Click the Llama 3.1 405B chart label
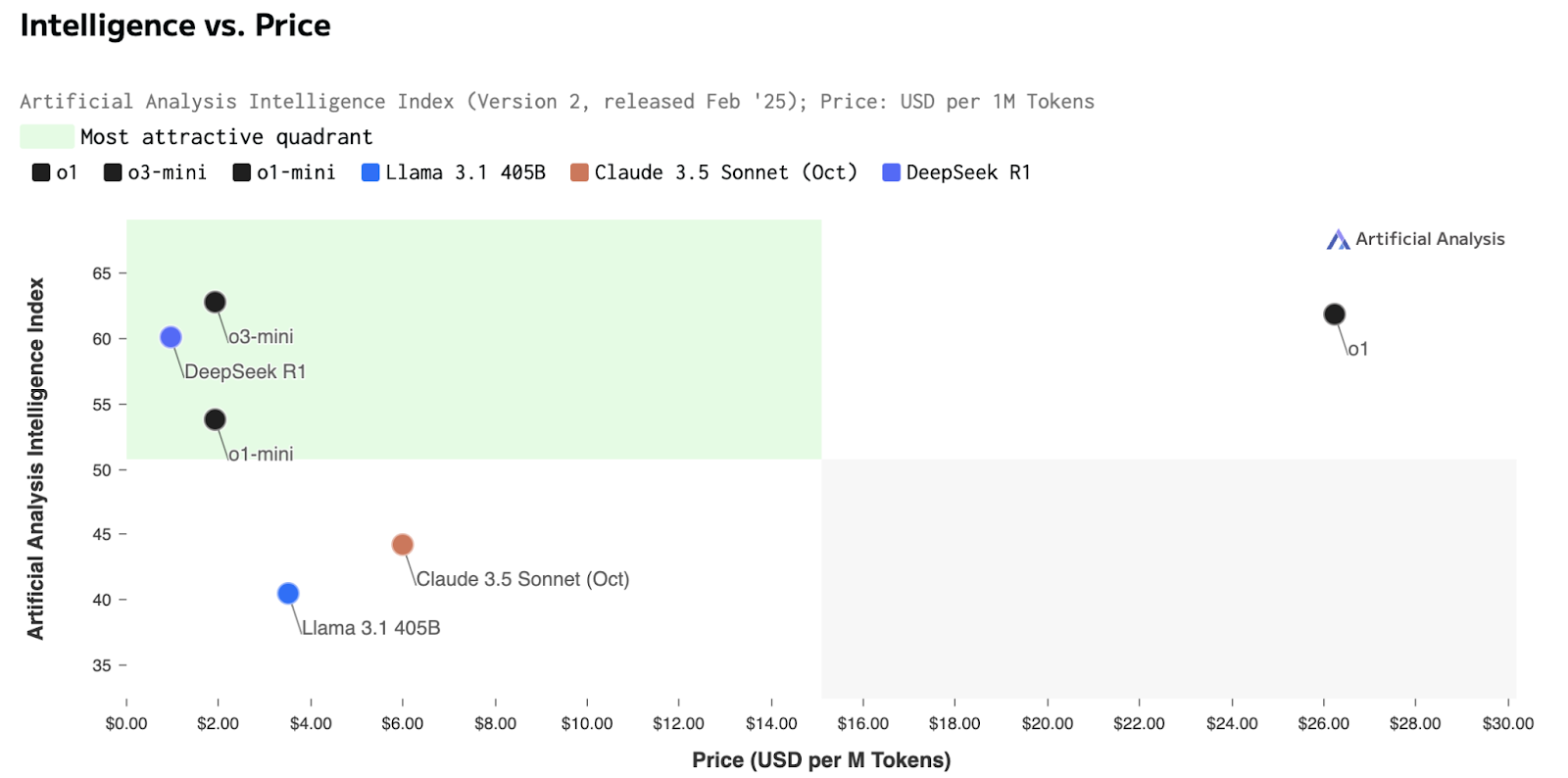This screenshot has width=1568, height=778. pos(370,628)
